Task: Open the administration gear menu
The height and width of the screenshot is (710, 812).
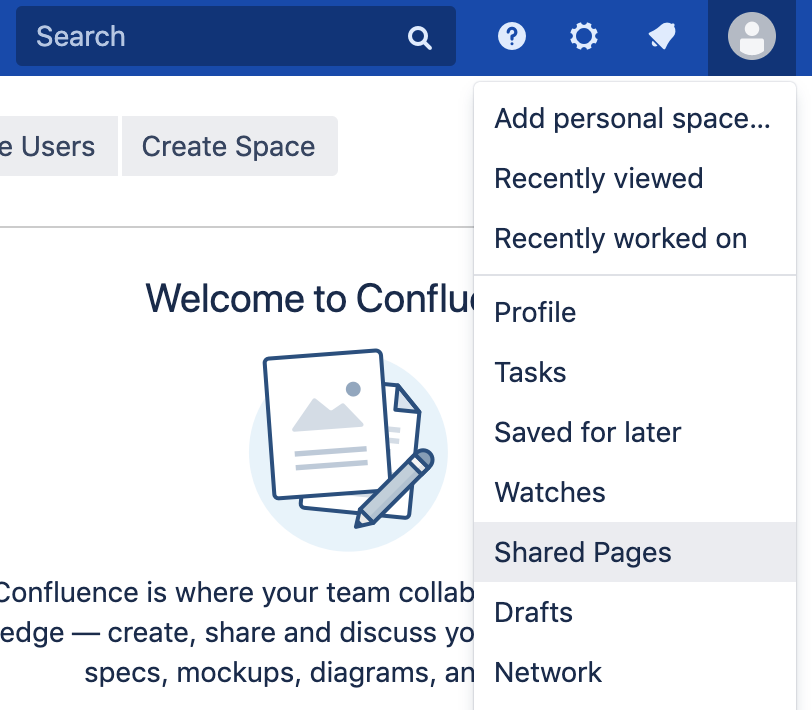Action: point(584,36)
